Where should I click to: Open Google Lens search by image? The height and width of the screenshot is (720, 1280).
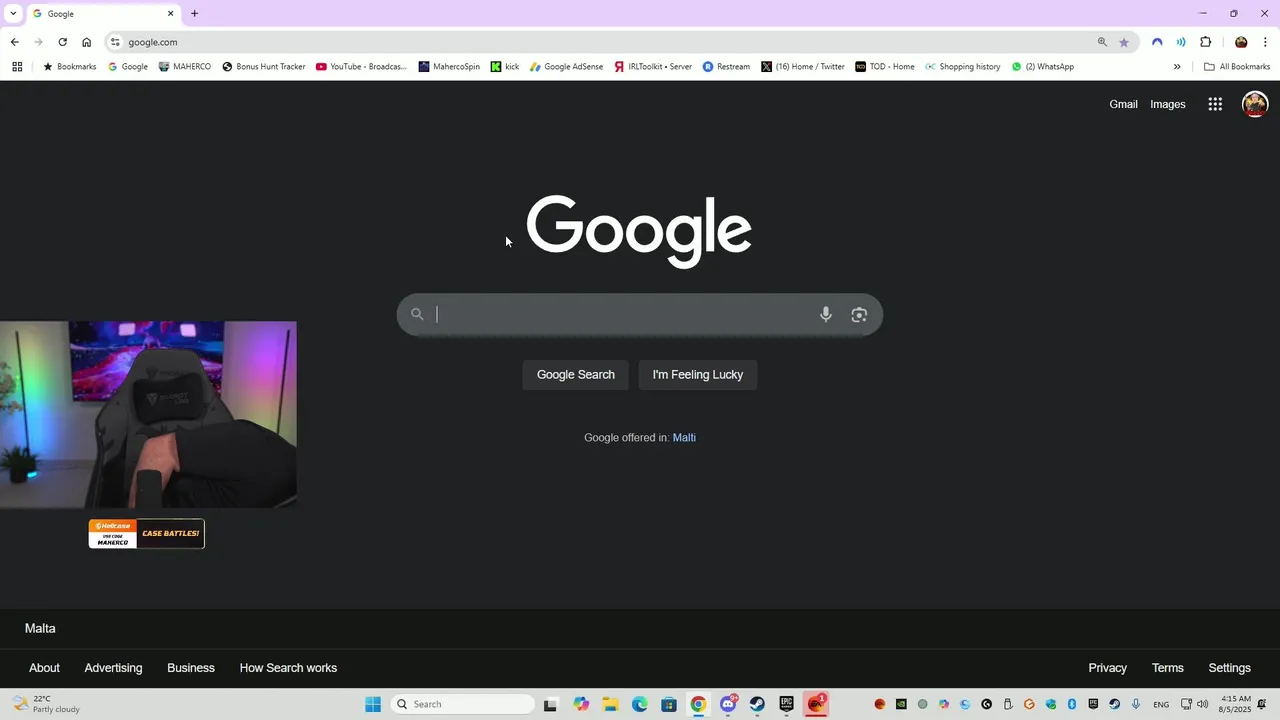(x=859, y=314)
